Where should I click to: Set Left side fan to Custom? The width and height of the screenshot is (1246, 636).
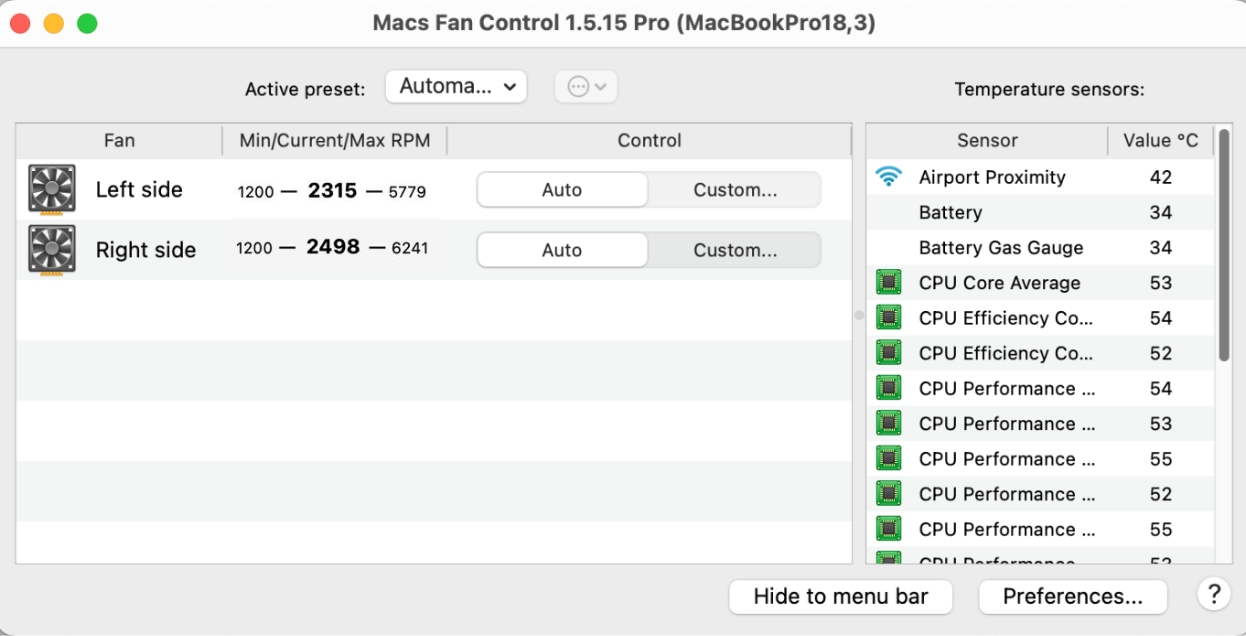tap(735, 190)
